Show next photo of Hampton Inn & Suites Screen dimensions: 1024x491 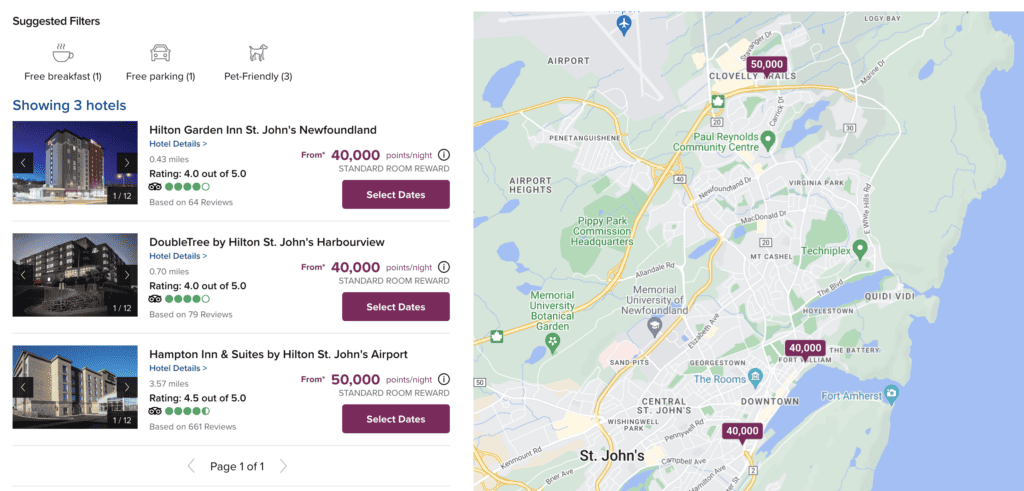(x=127, y=387)
